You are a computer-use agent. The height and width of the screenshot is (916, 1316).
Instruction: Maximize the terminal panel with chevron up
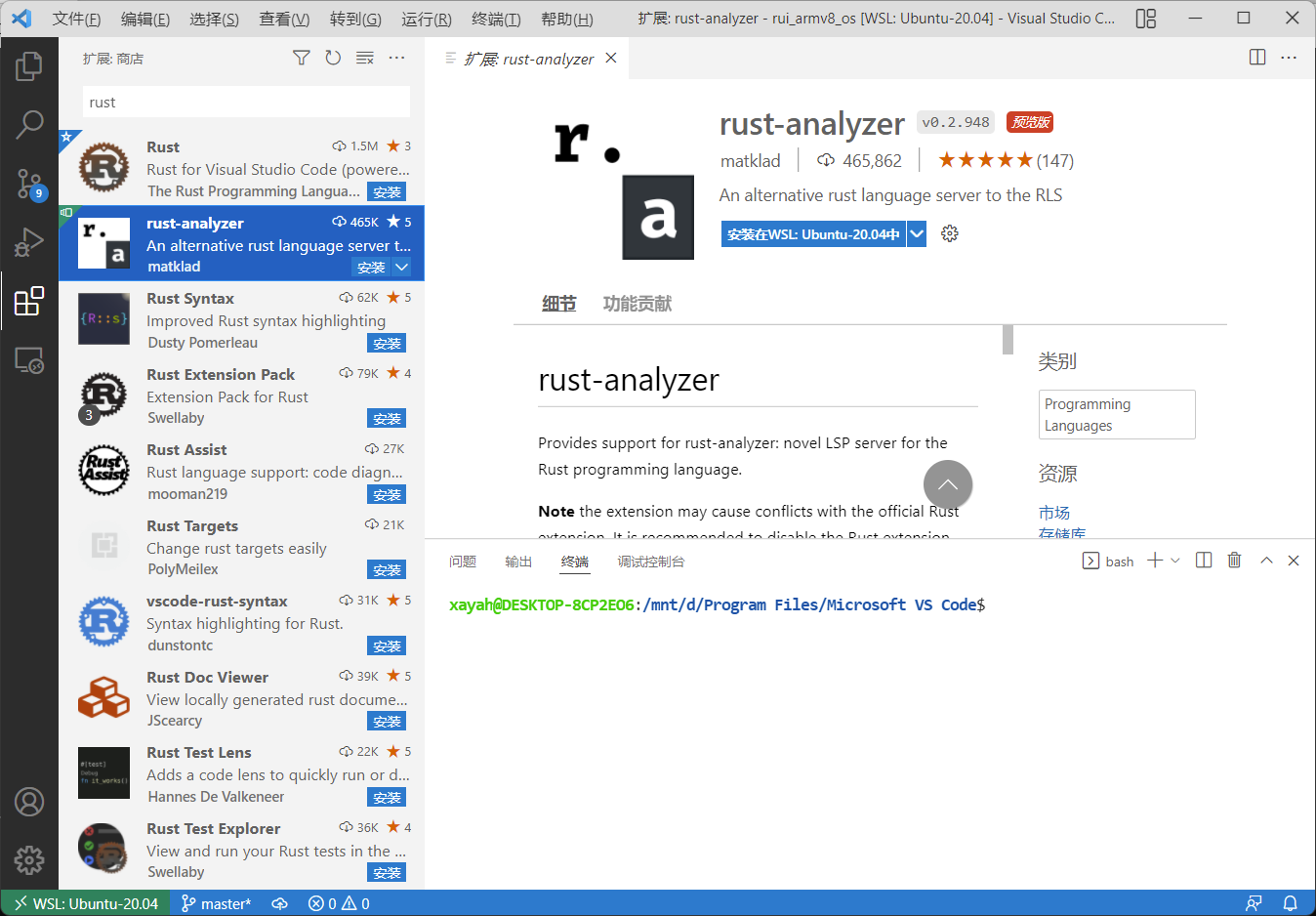1266,561
